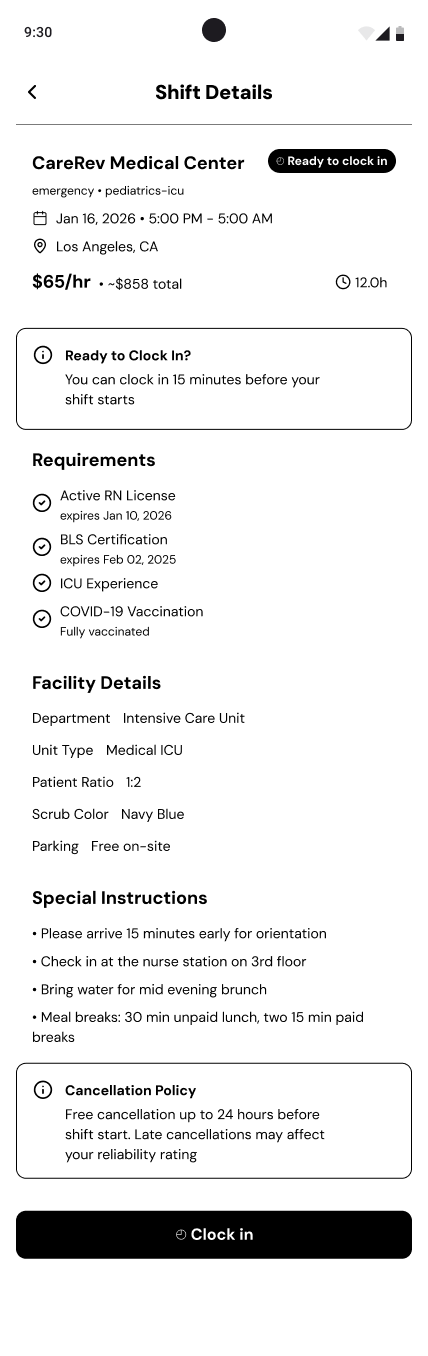This screenshot has width=428, height=1356.
Task: Select the CareRev Medical Center title
Action: pos(138,163)
